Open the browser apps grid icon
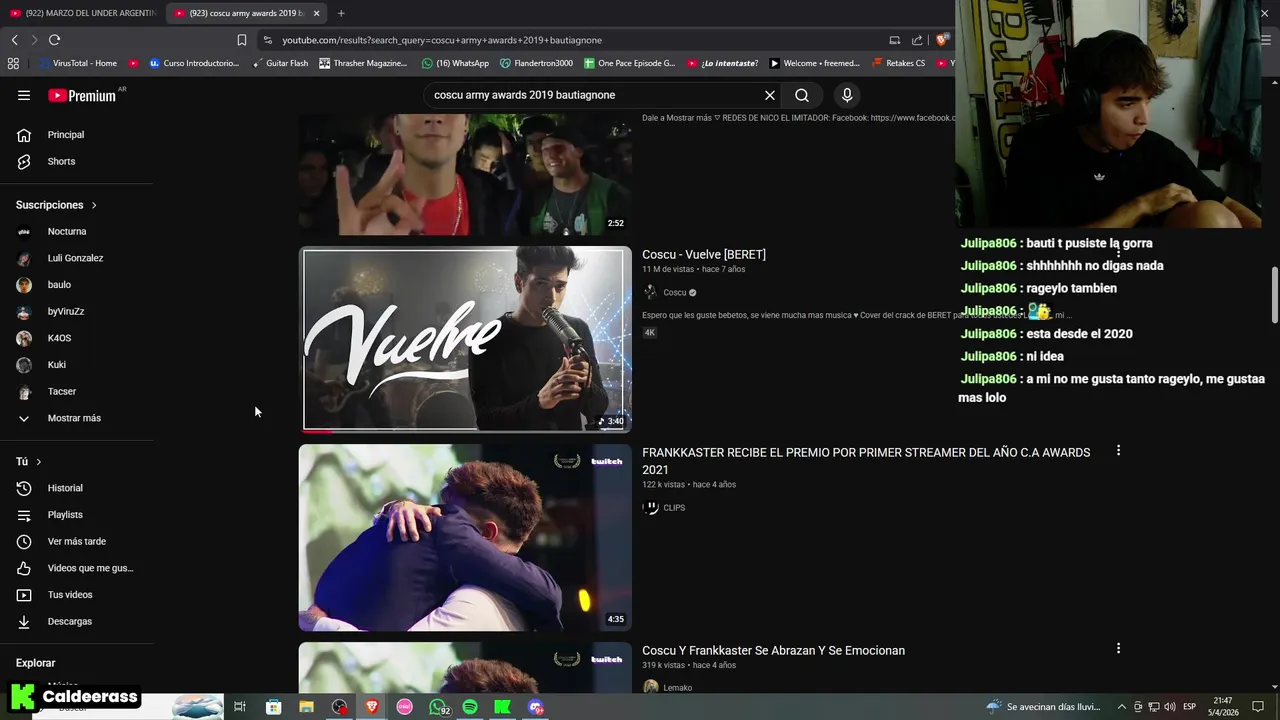1280x720 pixels. click(x=13, y=63)
